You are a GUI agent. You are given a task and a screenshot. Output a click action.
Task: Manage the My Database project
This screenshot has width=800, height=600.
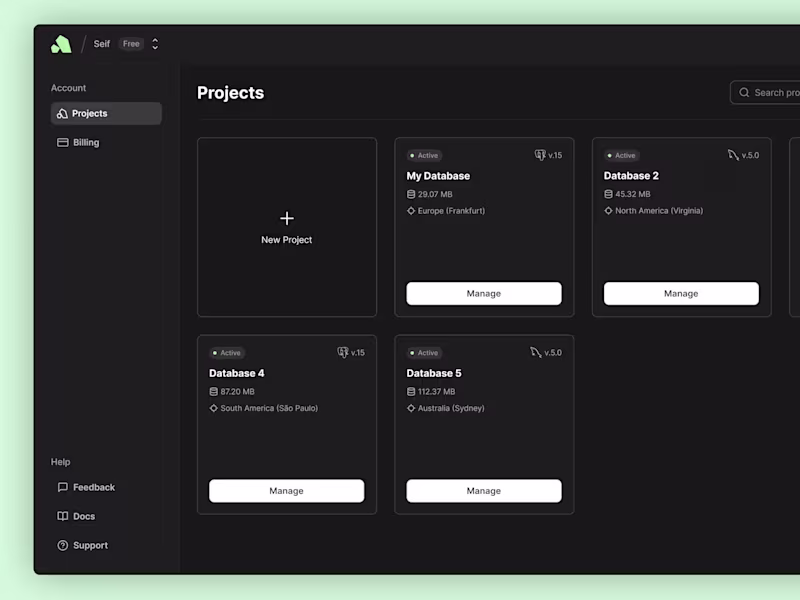484,293
